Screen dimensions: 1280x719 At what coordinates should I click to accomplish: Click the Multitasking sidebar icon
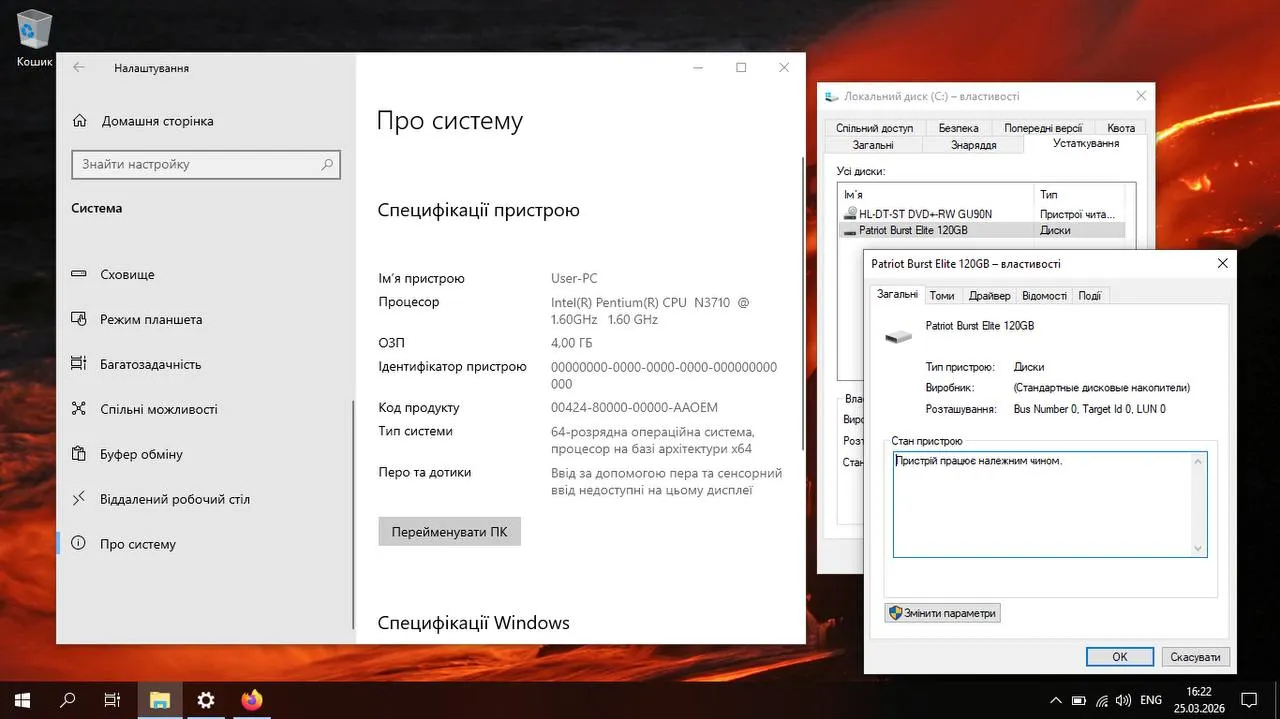[80, 364]
